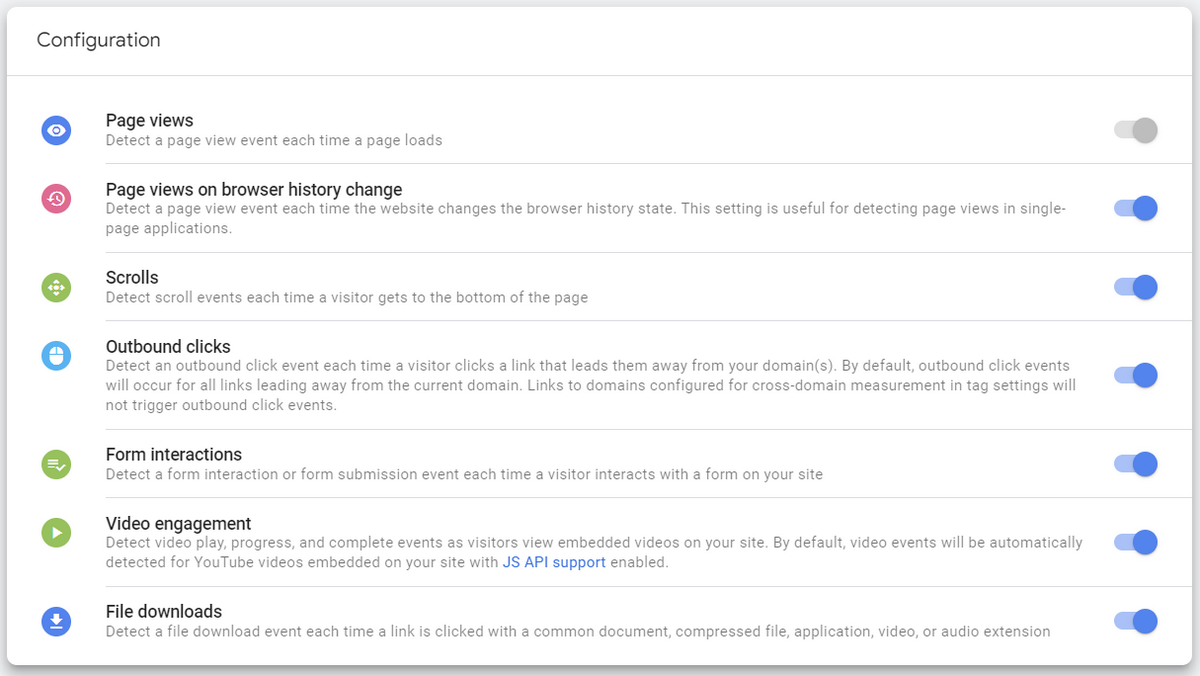Switch off Outbound clicks detection
Image resolution: width=1200 pixels, height=676 pixels.
click(x=1136, y=376)
